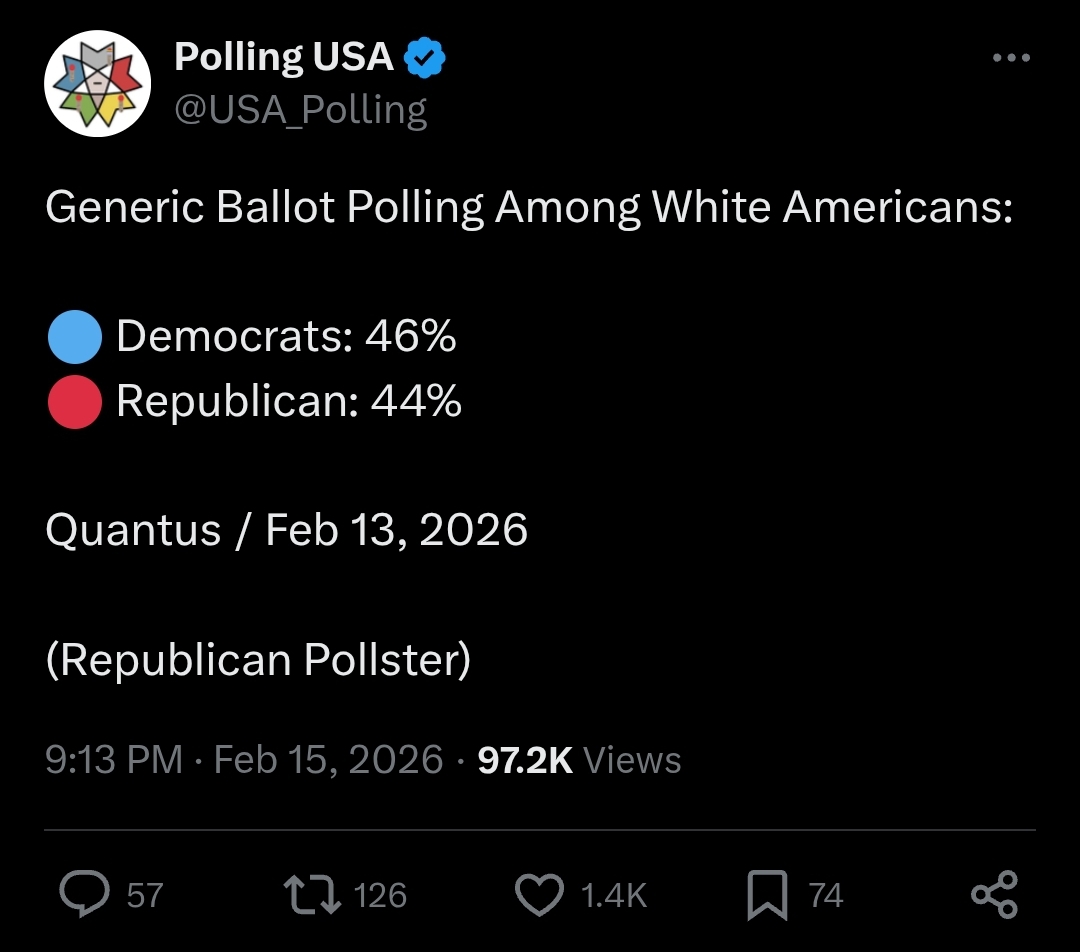
Task: Open the Polling USA profile avatar
Action: point(98,81)
